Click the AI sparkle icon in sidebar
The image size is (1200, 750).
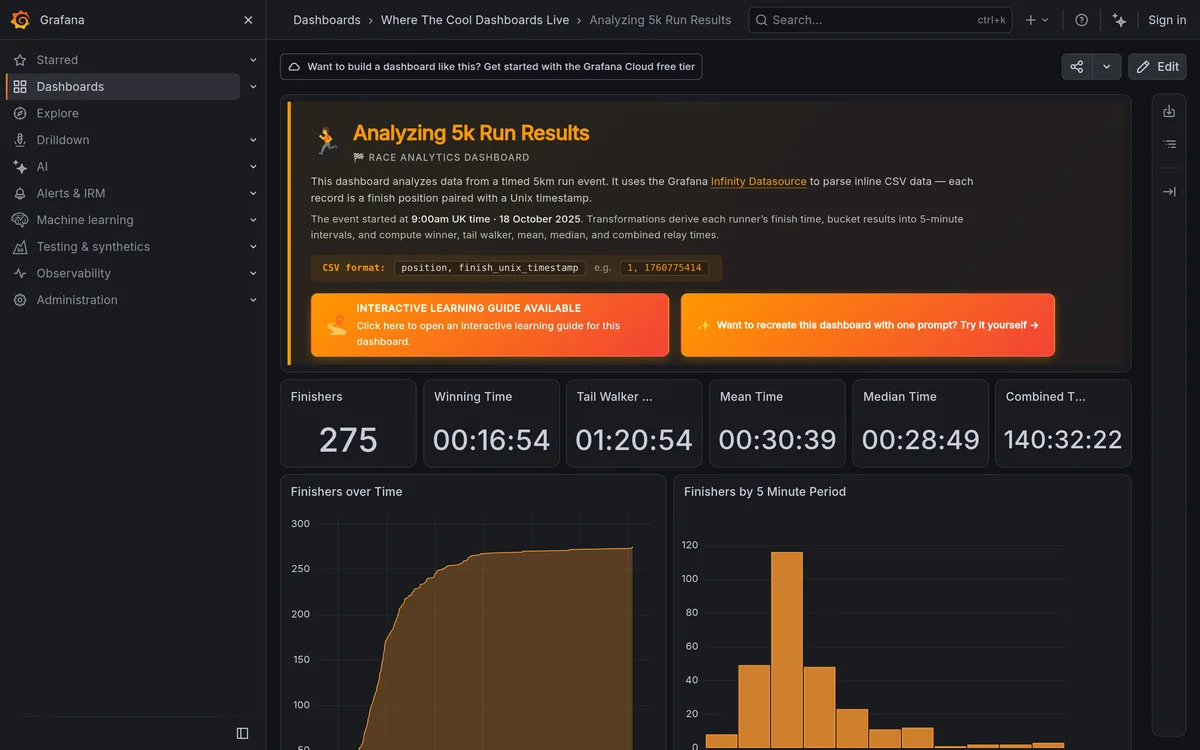click(20, 167)
